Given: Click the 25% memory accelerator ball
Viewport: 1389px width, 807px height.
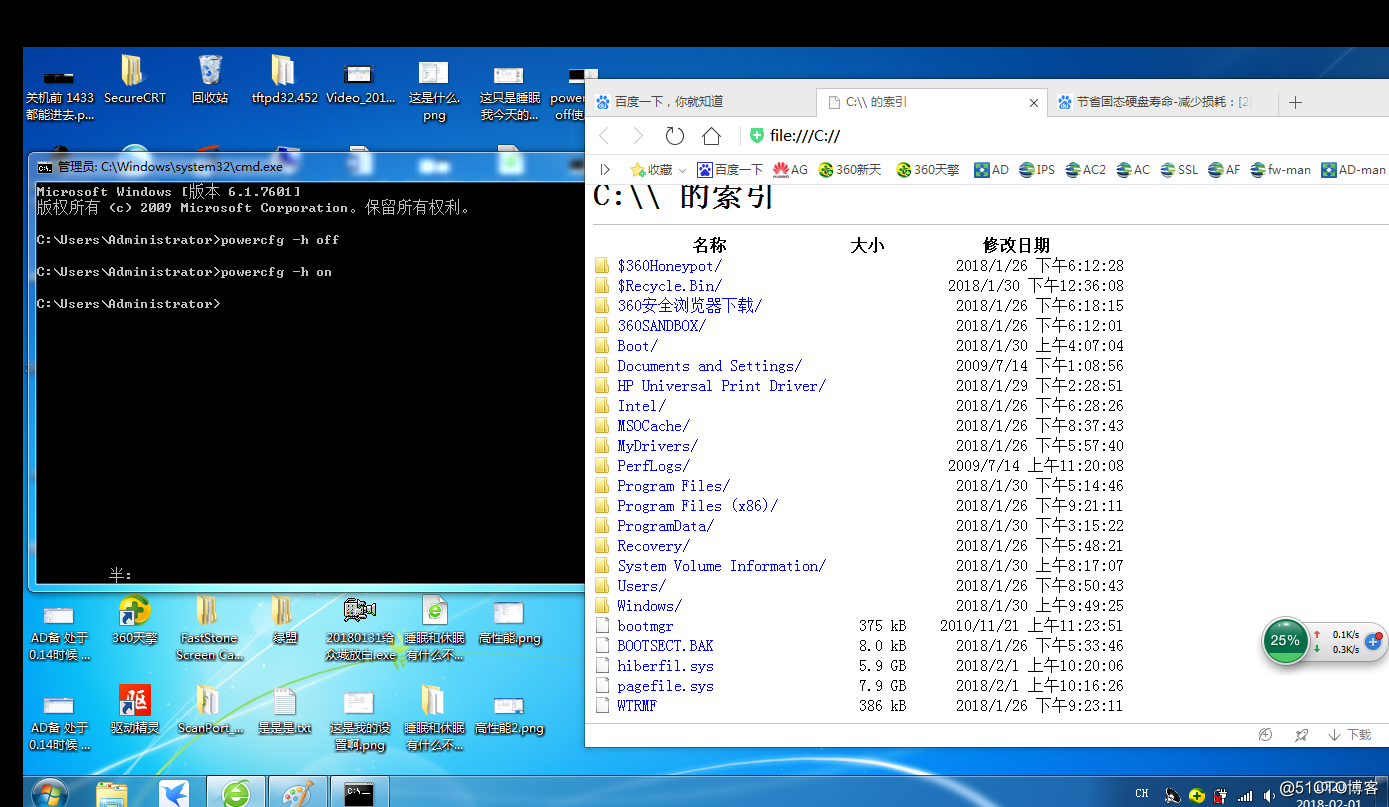Looking at the screenshot, I should click(x=1285, y=640).
